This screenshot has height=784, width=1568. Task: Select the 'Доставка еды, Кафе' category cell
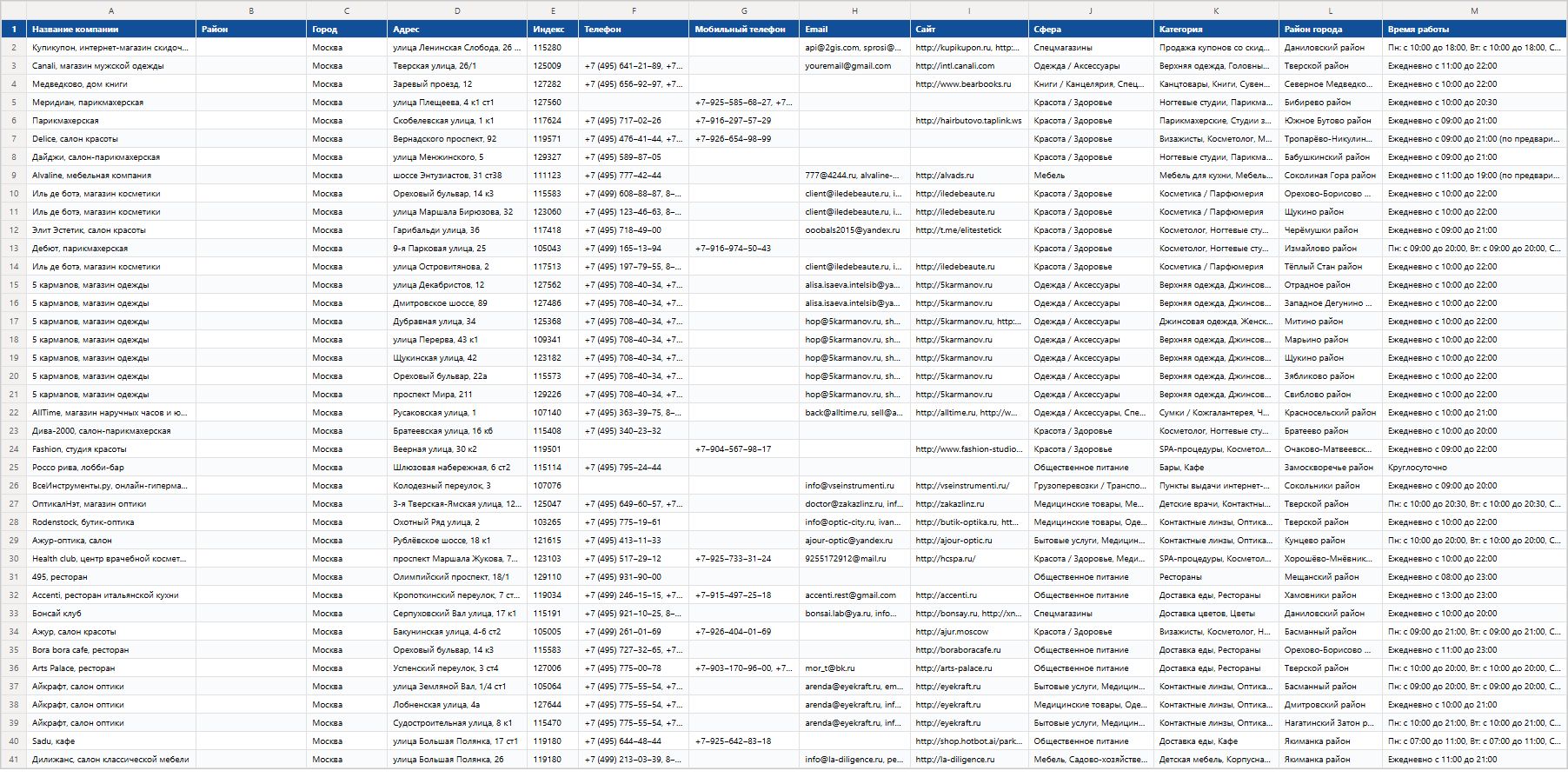point(1216,741)
